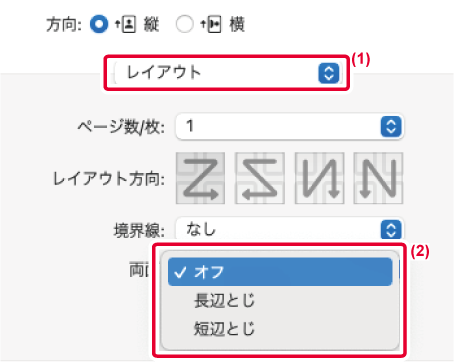Click the landscape orientation icon
Screen dimensions: 454x362
coord(211,25)
